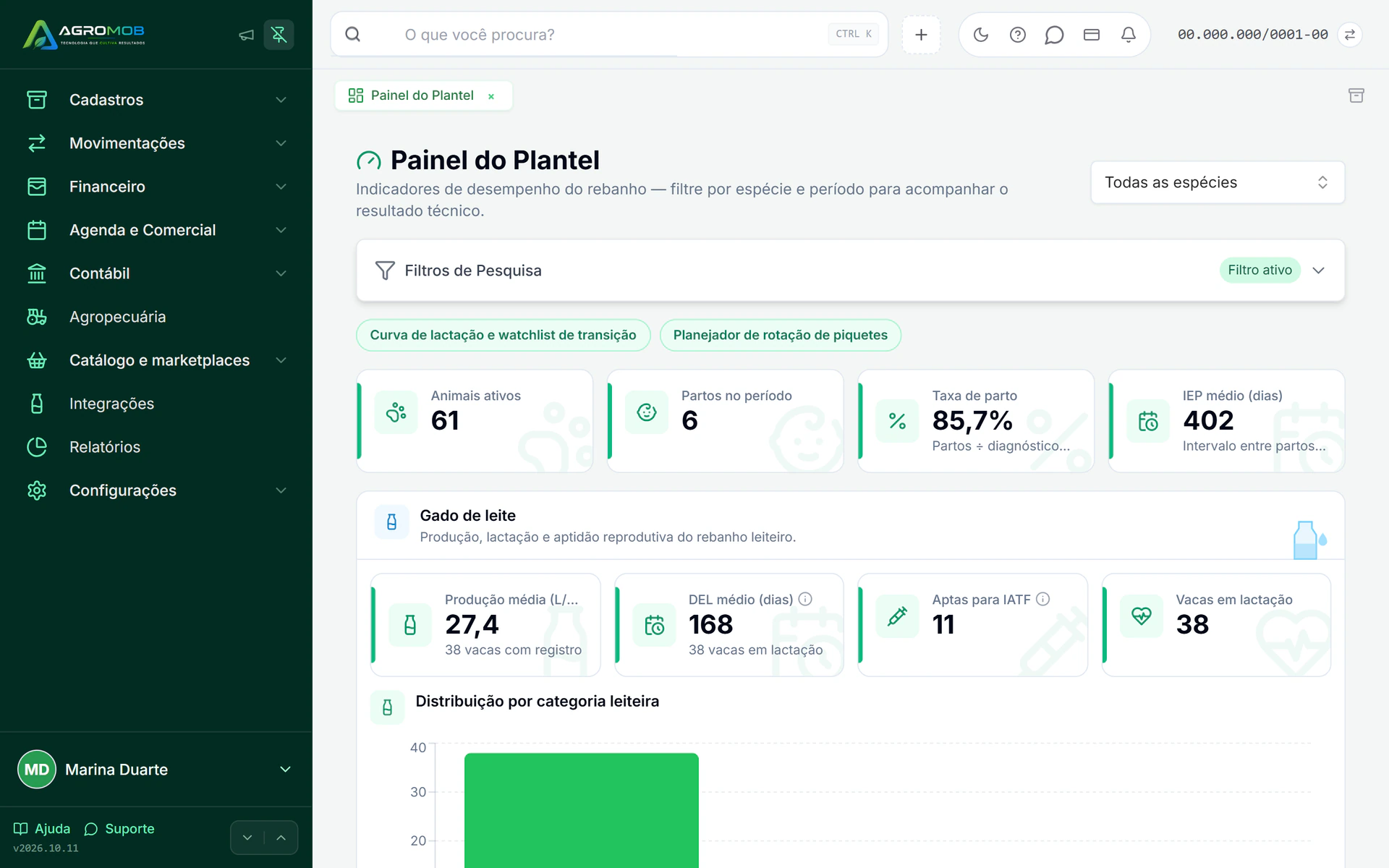Image resolution: width=1389 pixels, height=868 pixels.
Task: Open the Suporte link
Action: pos(119,828)
